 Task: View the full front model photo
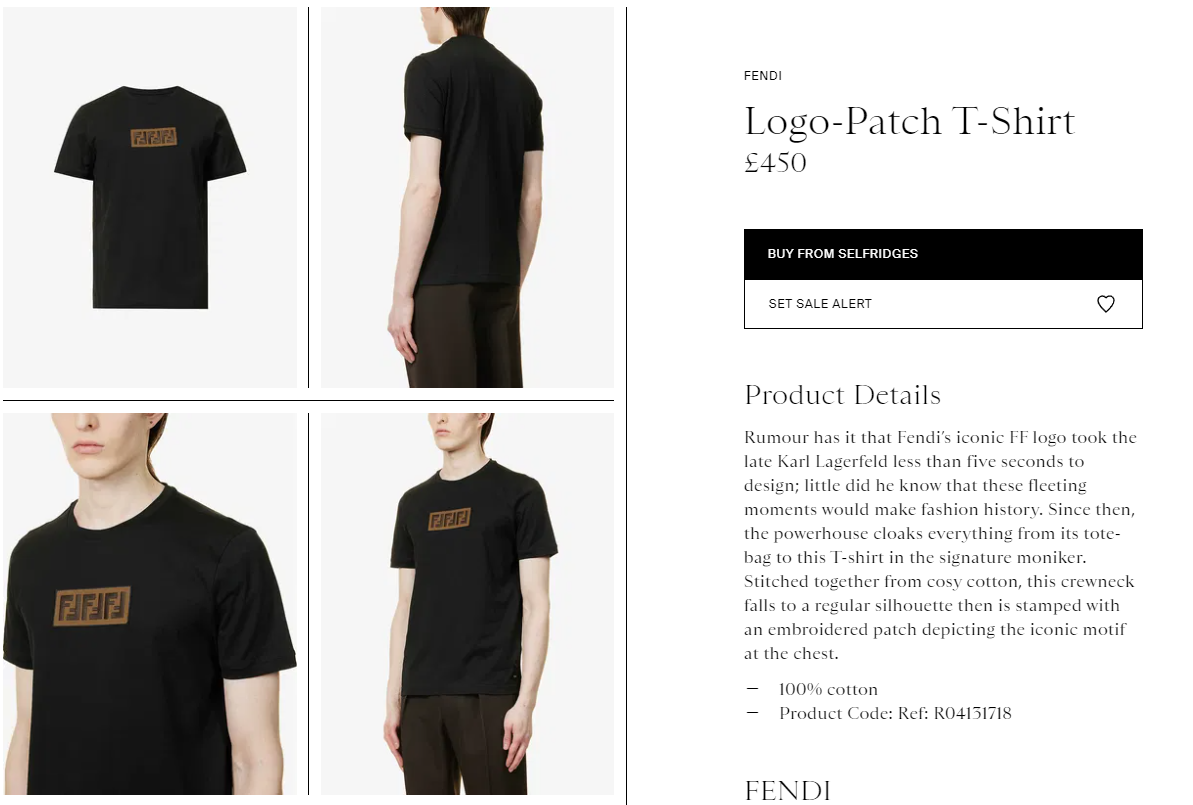[x=467, y=604]
